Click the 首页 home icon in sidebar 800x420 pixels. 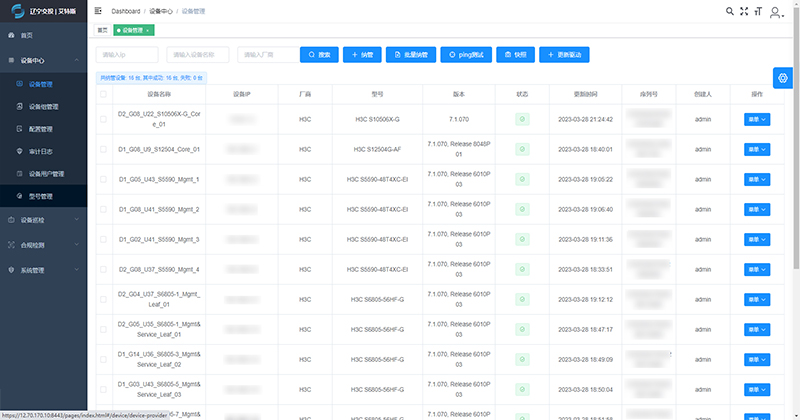[x=11, y=35]
